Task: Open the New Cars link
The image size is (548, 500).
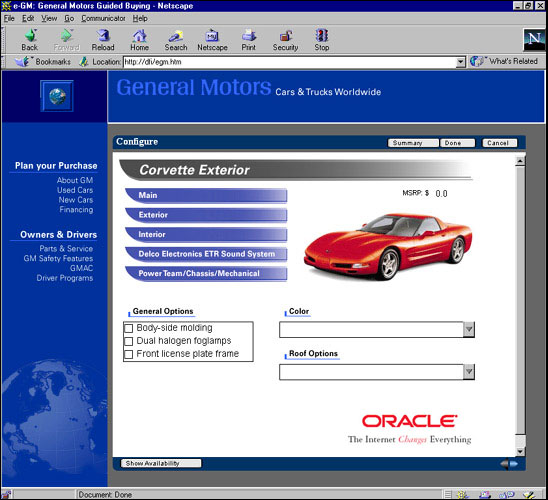Action: pyautogui.click(x=76, y=200)
